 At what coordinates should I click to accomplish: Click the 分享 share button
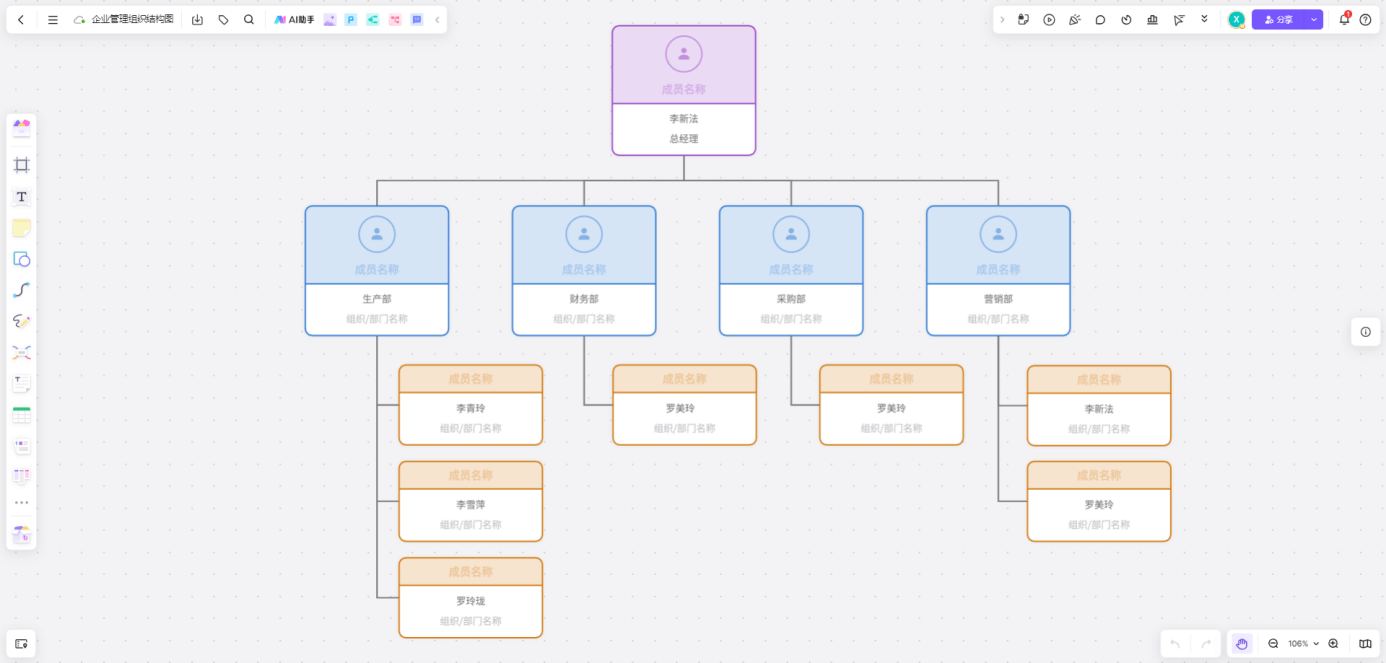click(x=1279, y=20)
